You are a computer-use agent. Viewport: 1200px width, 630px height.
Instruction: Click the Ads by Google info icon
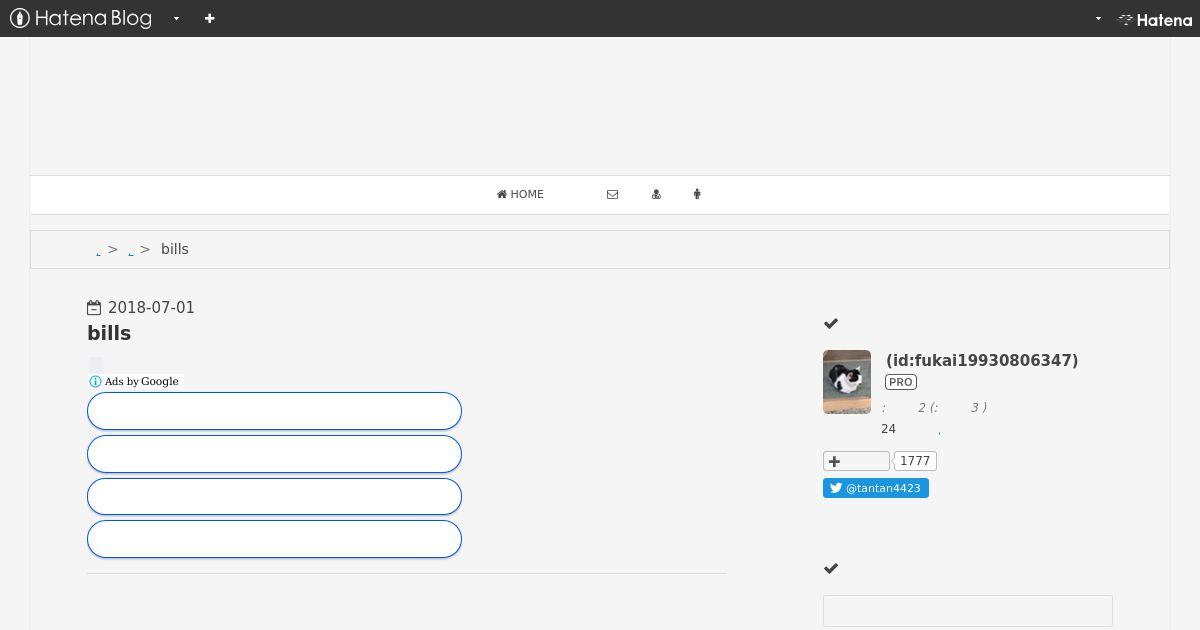point(95,381)
